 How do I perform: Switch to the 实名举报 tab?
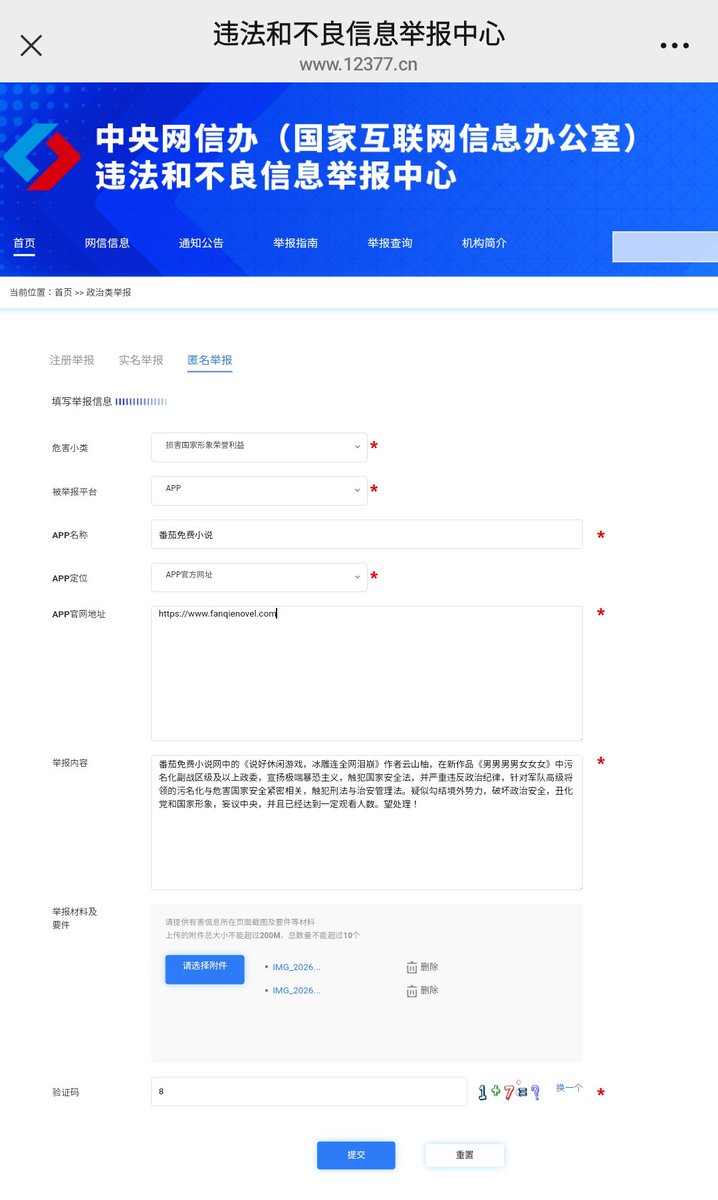click(x=141, y=360)
